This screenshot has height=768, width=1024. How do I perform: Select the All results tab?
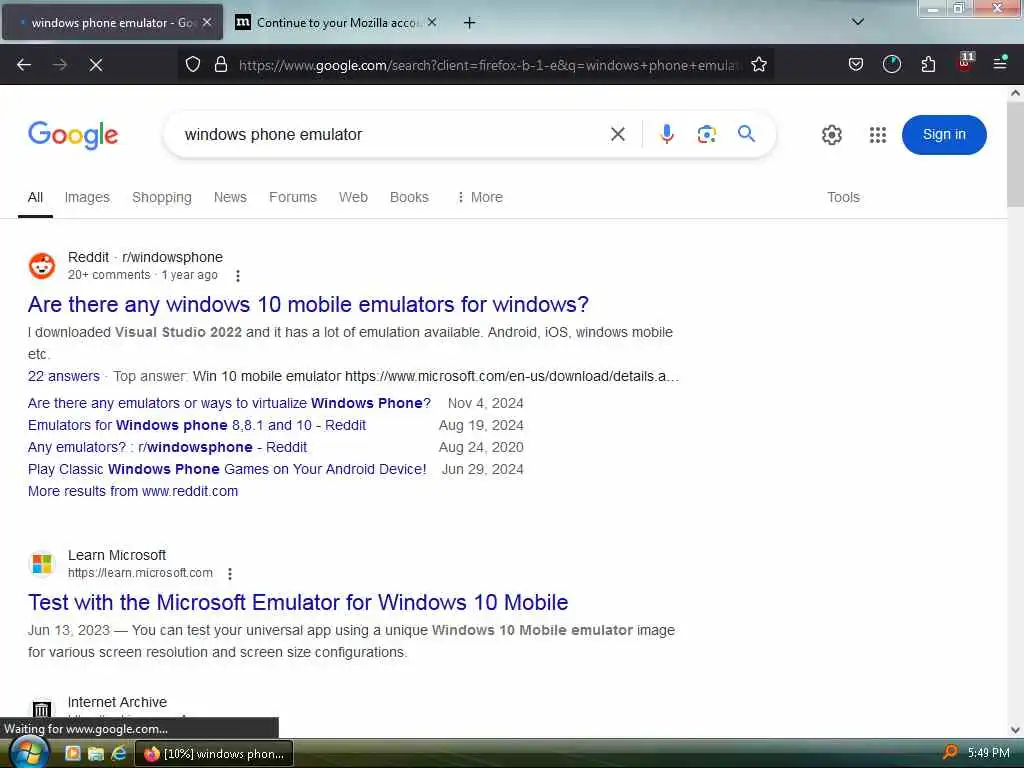35,197
